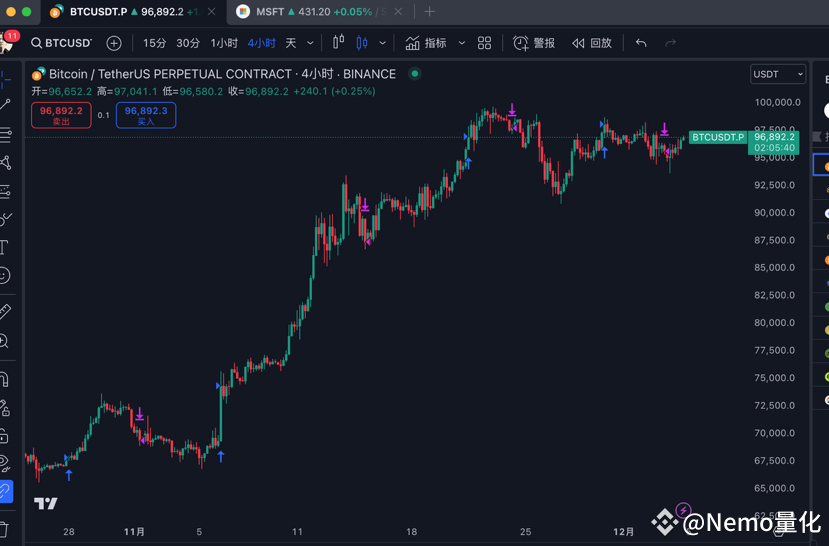829x546 pixels.
Task: Start 回放 bar replay
Action: pos(592,43)
